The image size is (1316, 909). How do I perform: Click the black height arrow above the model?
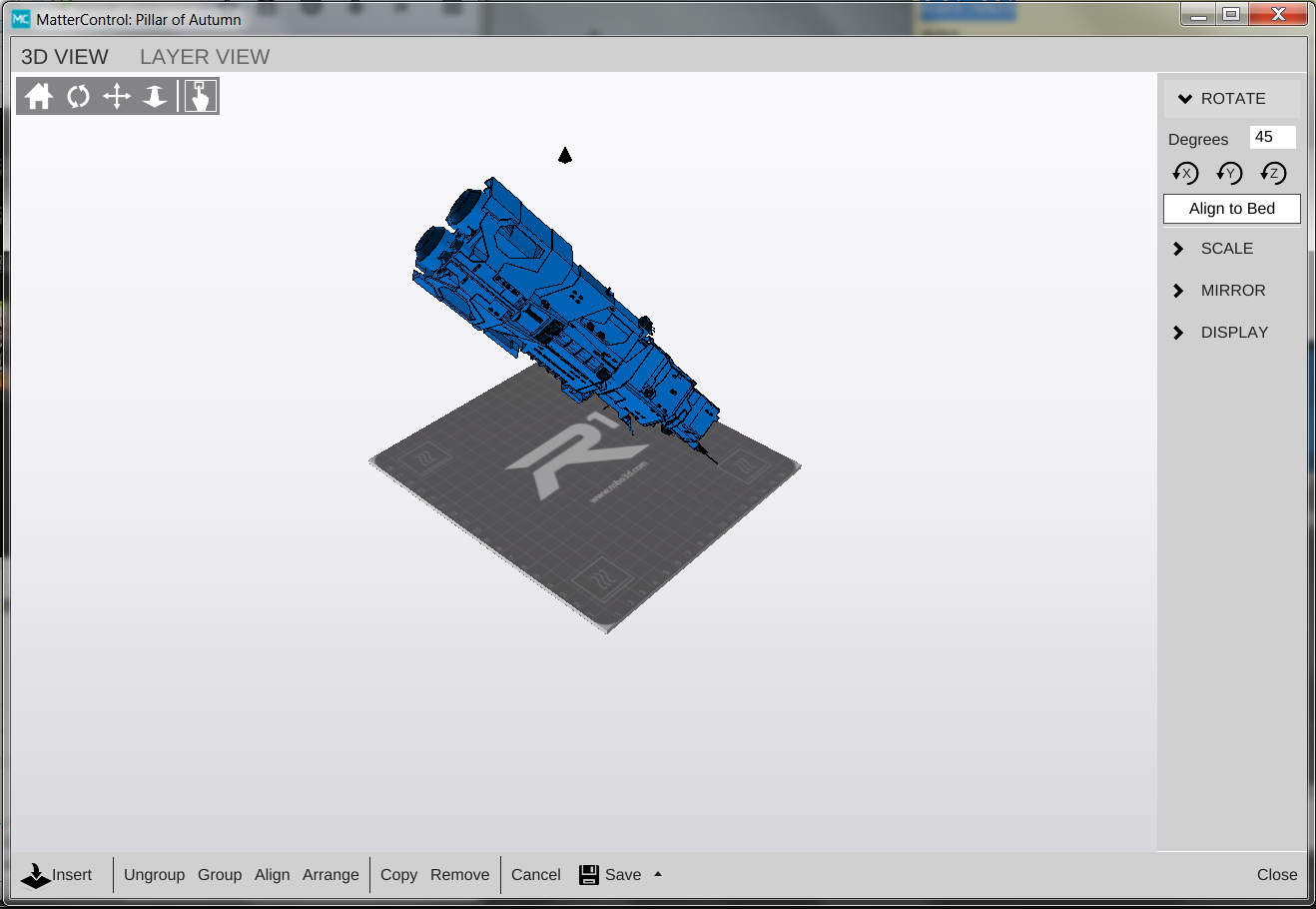click(x=565, y=155)
